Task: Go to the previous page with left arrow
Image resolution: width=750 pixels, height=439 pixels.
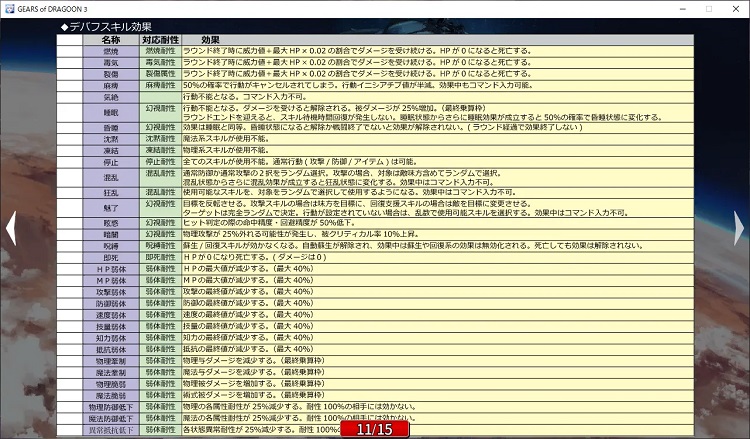Action: click(11, 228)
